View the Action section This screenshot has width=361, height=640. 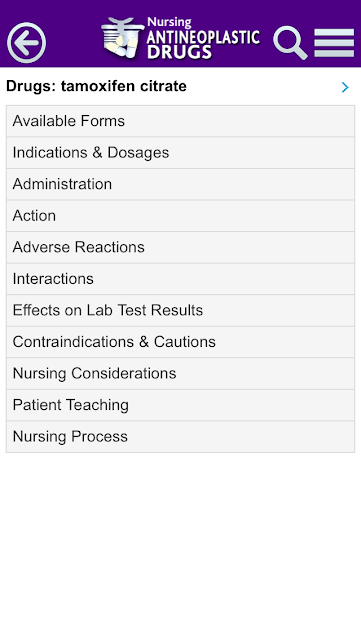(x=180, y=216)
